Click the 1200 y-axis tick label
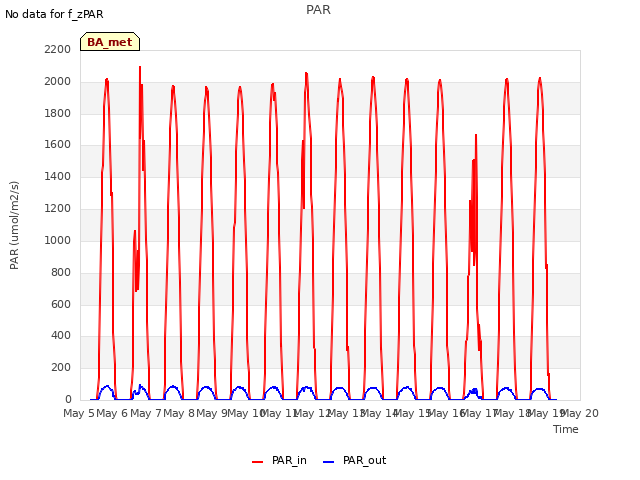 point(58,208)
